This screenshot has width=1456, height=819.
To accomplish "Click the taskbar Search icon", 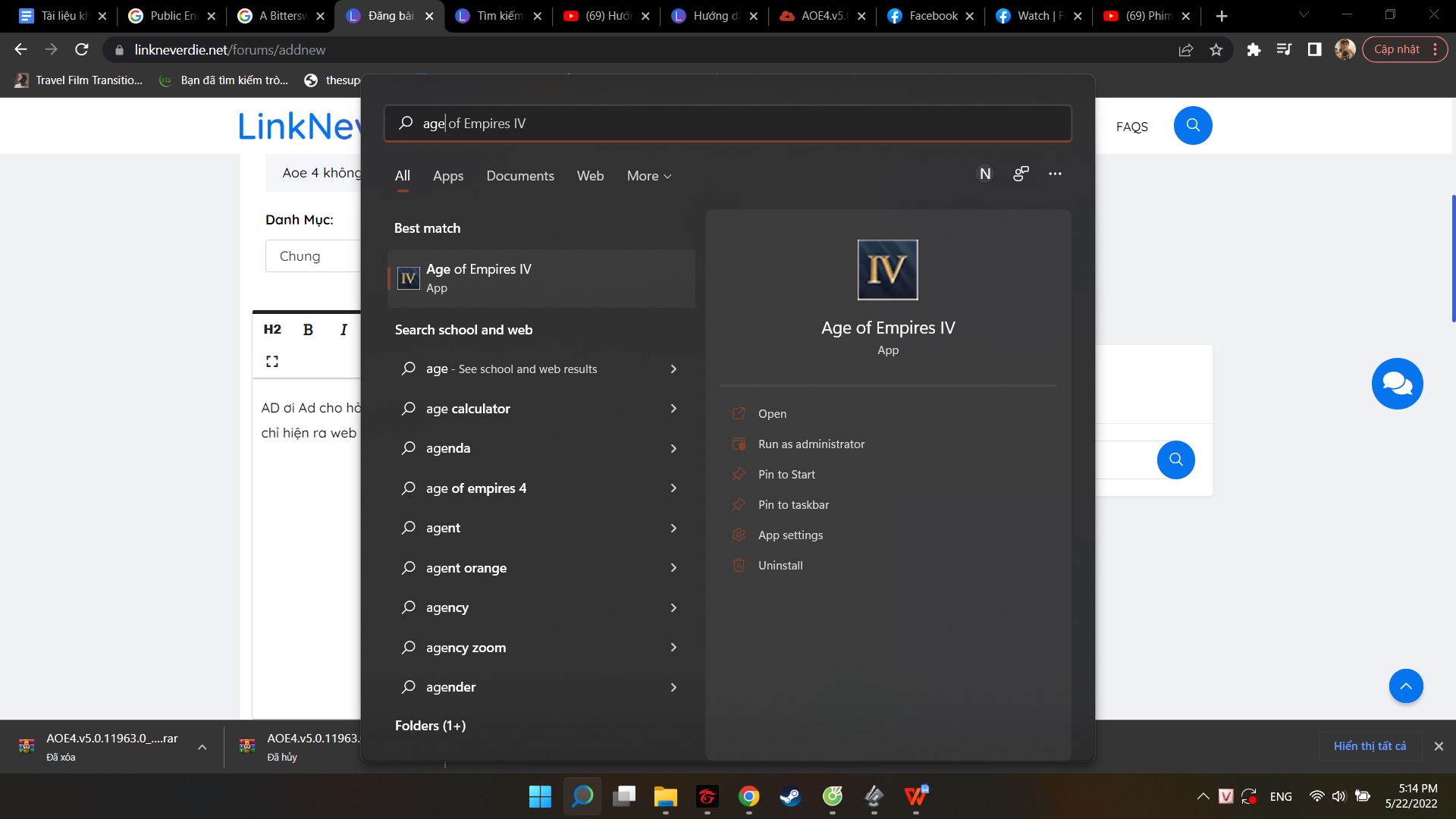I will (582, 796).
